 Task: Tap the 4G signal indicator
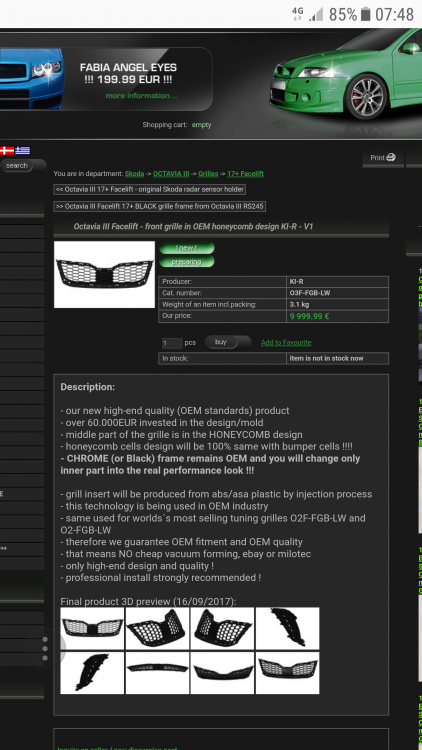298,13
